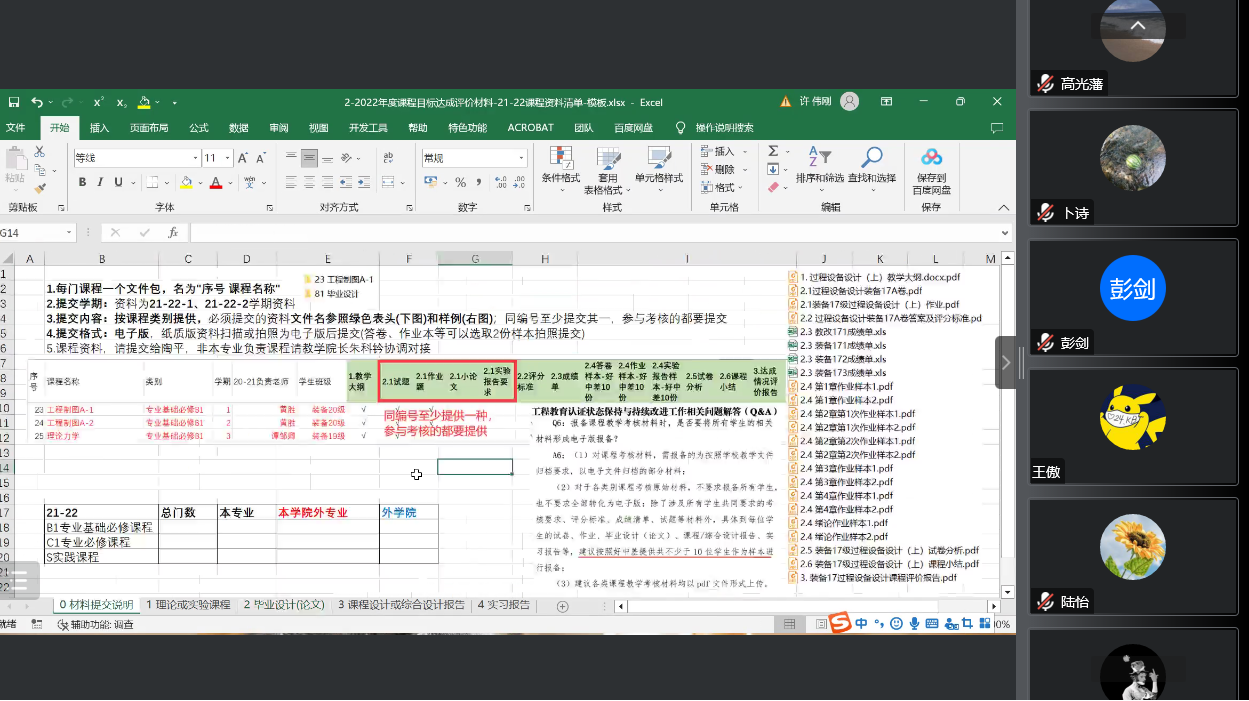The width and height of the screenshot is (1249, 701).
Task: Open sheet tab 4 实习报告
Action: (503, 605)
